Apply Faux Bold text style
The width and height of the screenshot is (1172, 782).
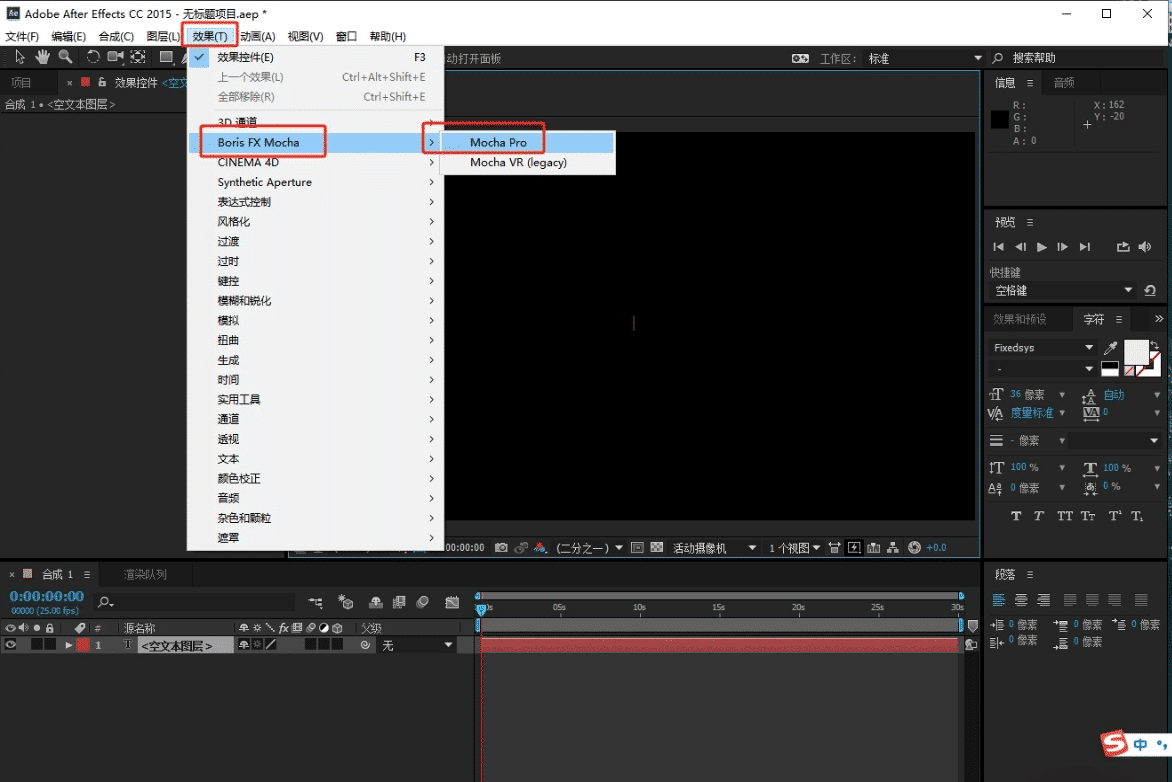tap(1016, 516)
